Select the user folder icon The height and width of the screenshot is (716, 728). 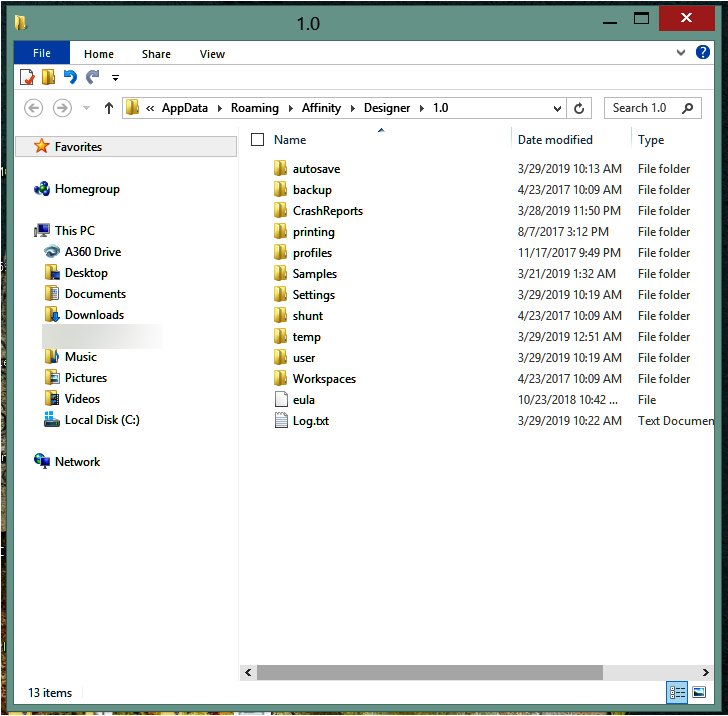[x=280, y=358]
